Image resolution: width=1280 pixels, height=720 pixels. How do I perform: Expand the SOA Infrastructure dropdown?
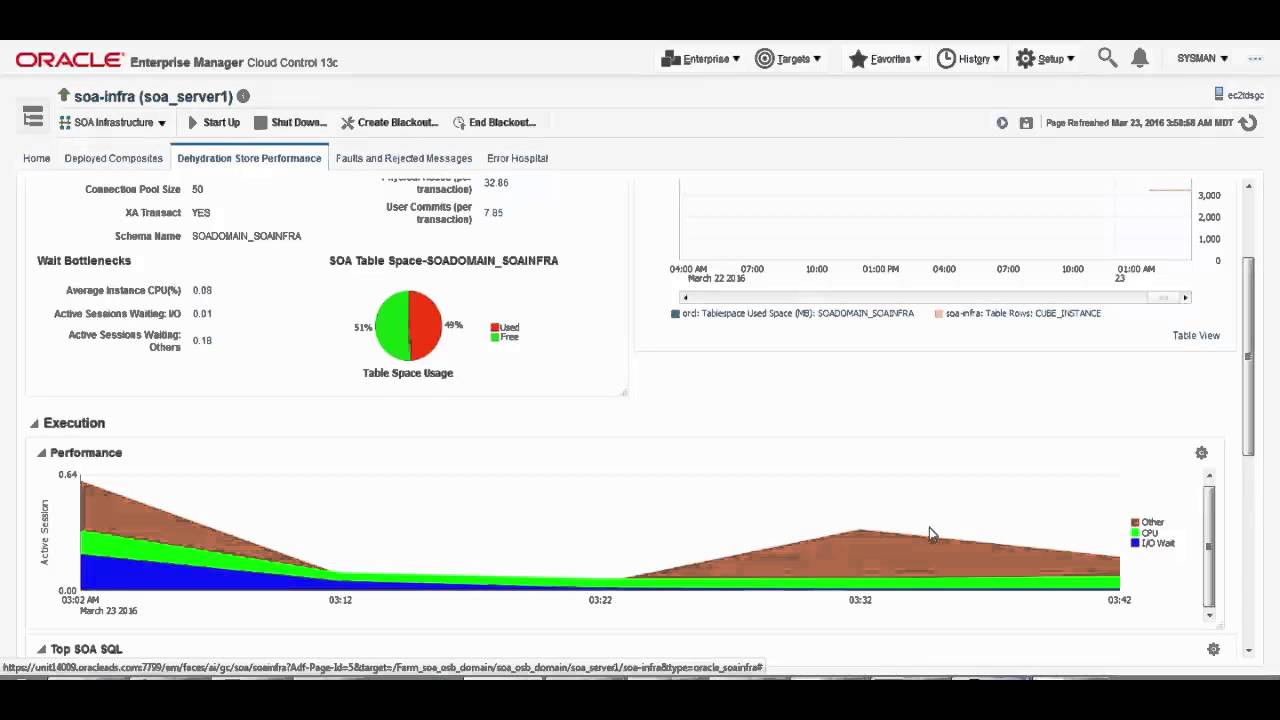coord(111,122)
